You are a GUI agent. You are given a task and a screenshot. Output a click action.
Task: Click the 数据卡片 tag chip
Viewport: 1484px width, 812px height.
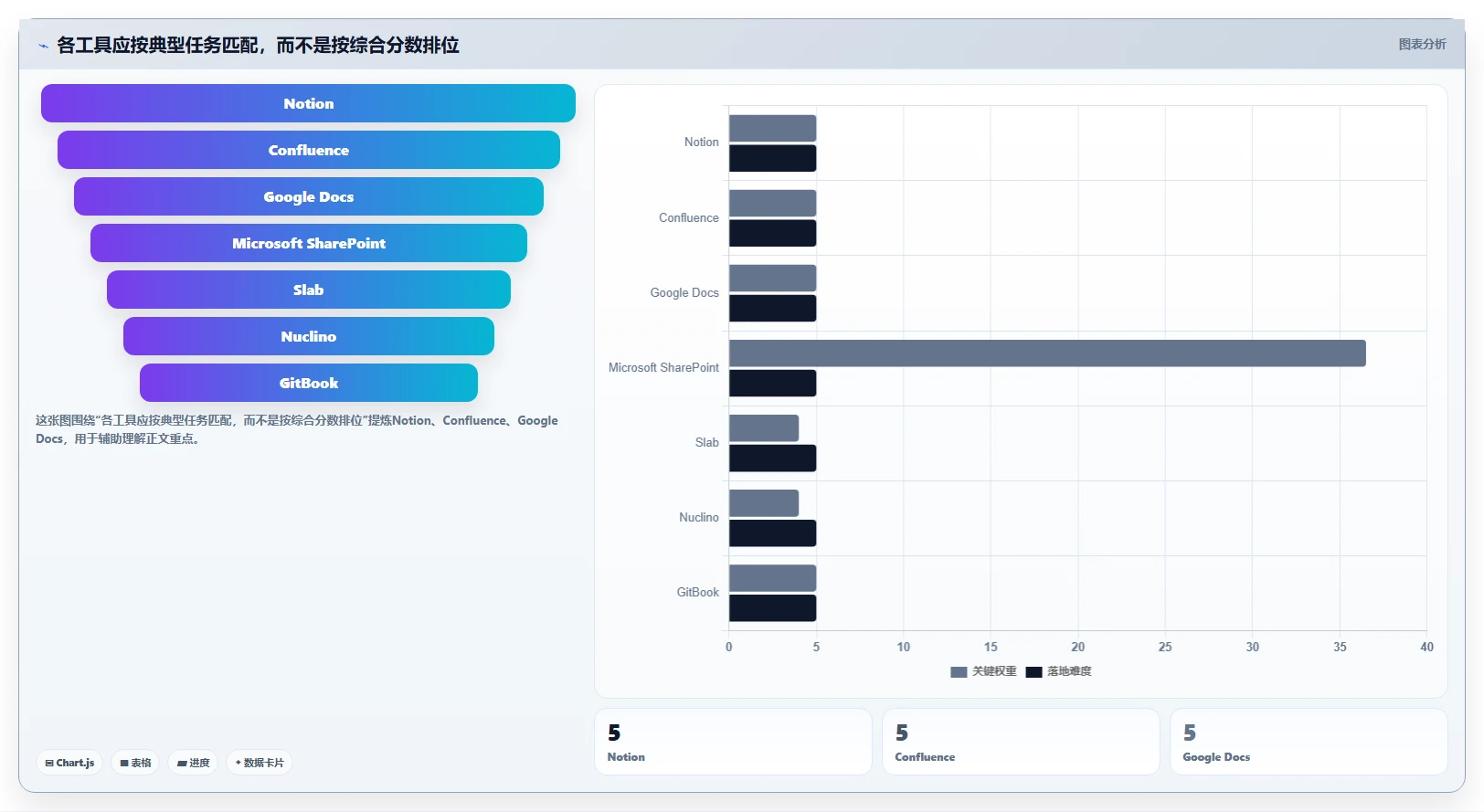[260, 763]
